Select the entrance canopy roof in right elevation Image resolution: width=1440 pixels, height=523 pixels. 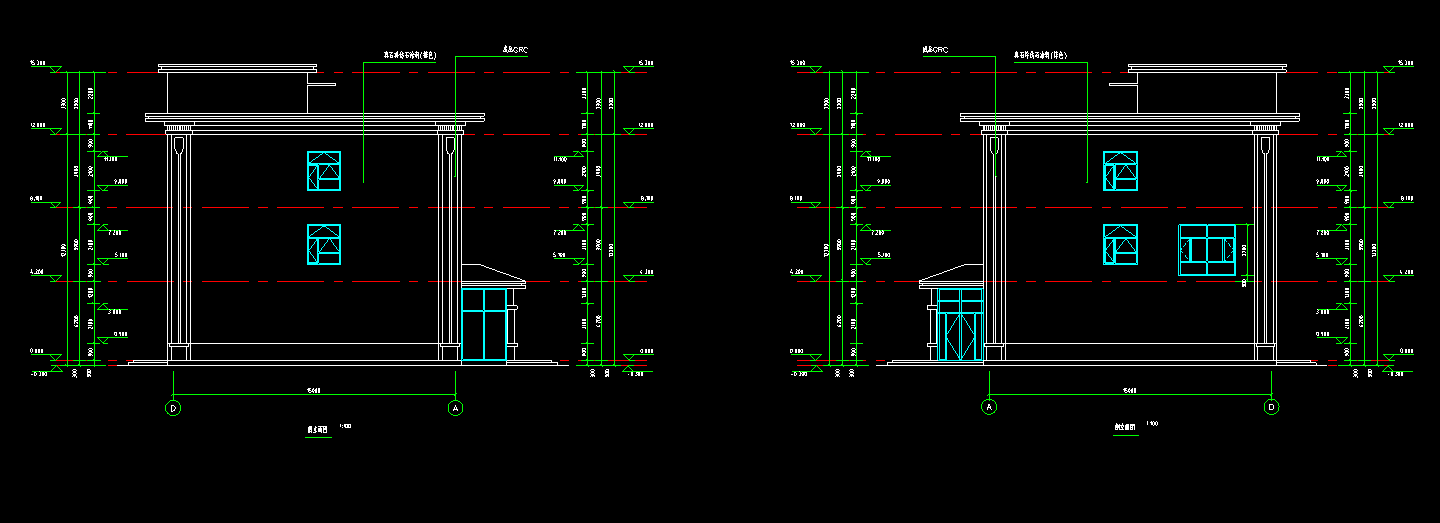pyautogui.click(x=950, y=275)
